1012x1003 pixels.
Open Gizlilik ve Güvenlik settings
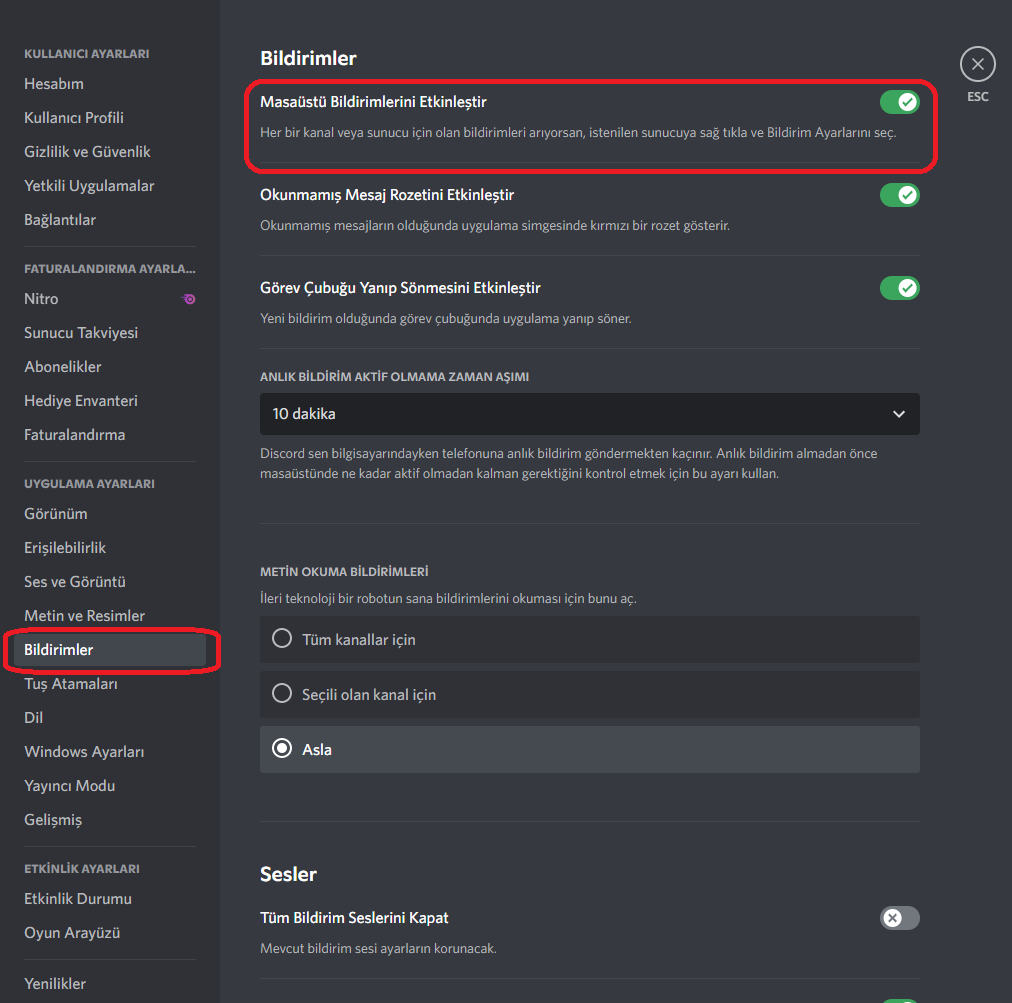87,152
